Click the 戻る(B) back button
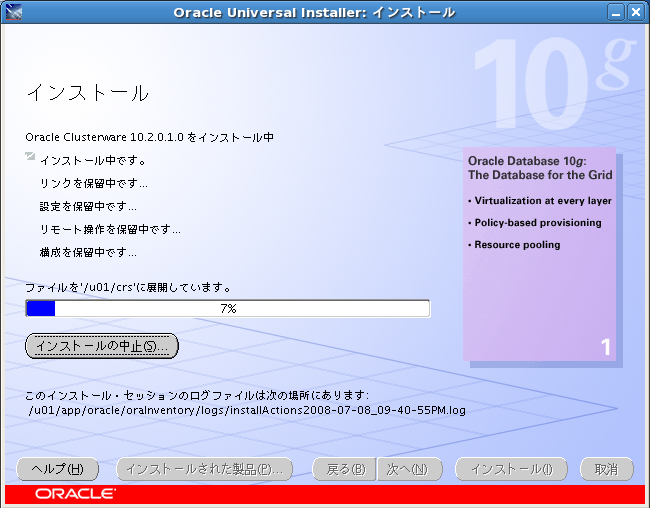The height and width of the screenshot is (508, 650). [344, 469]
